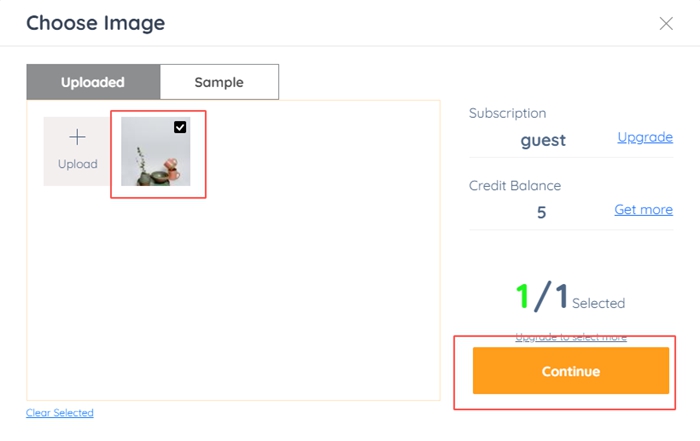Viewport: 700px width, 441px height.
Task: Close the Choose Image dialog
Action: point(666,23)
